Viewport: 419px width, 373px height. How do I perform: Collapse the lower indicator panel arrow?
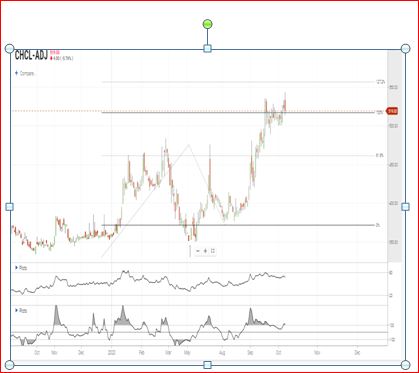(x=17, y=310)
